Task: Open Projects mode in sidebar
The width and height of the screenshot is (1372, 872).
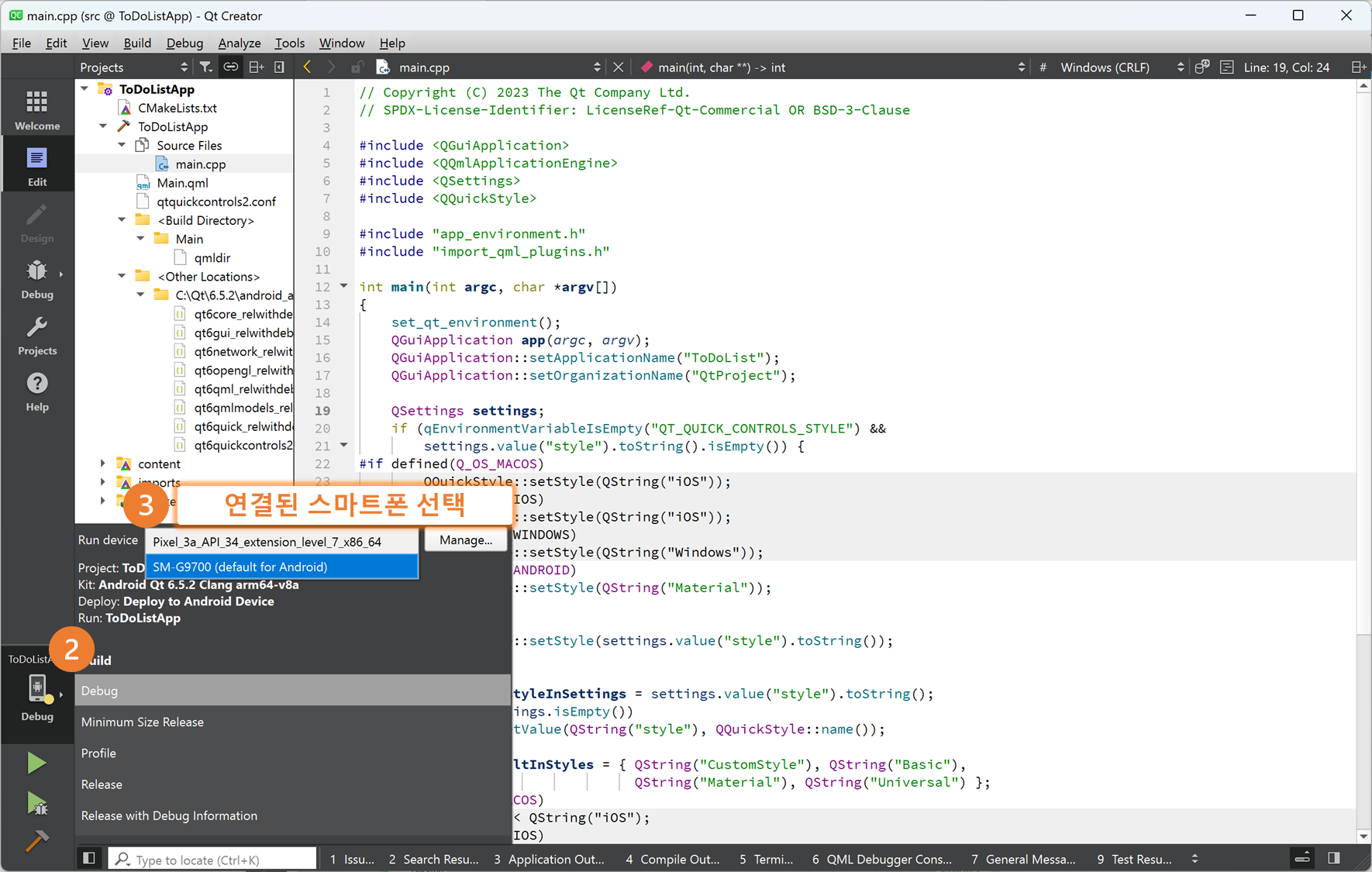Action: pos(37,335)
